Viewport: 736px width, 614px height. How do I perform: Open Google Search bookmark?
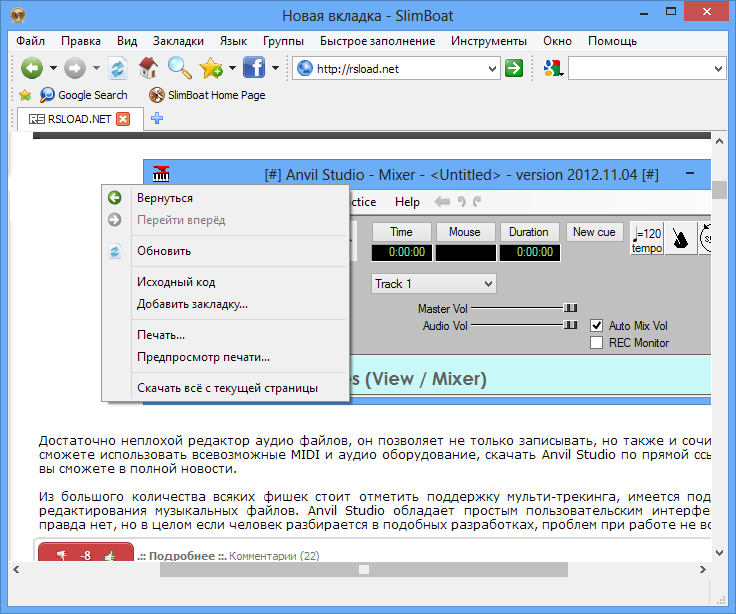(84, 95)
